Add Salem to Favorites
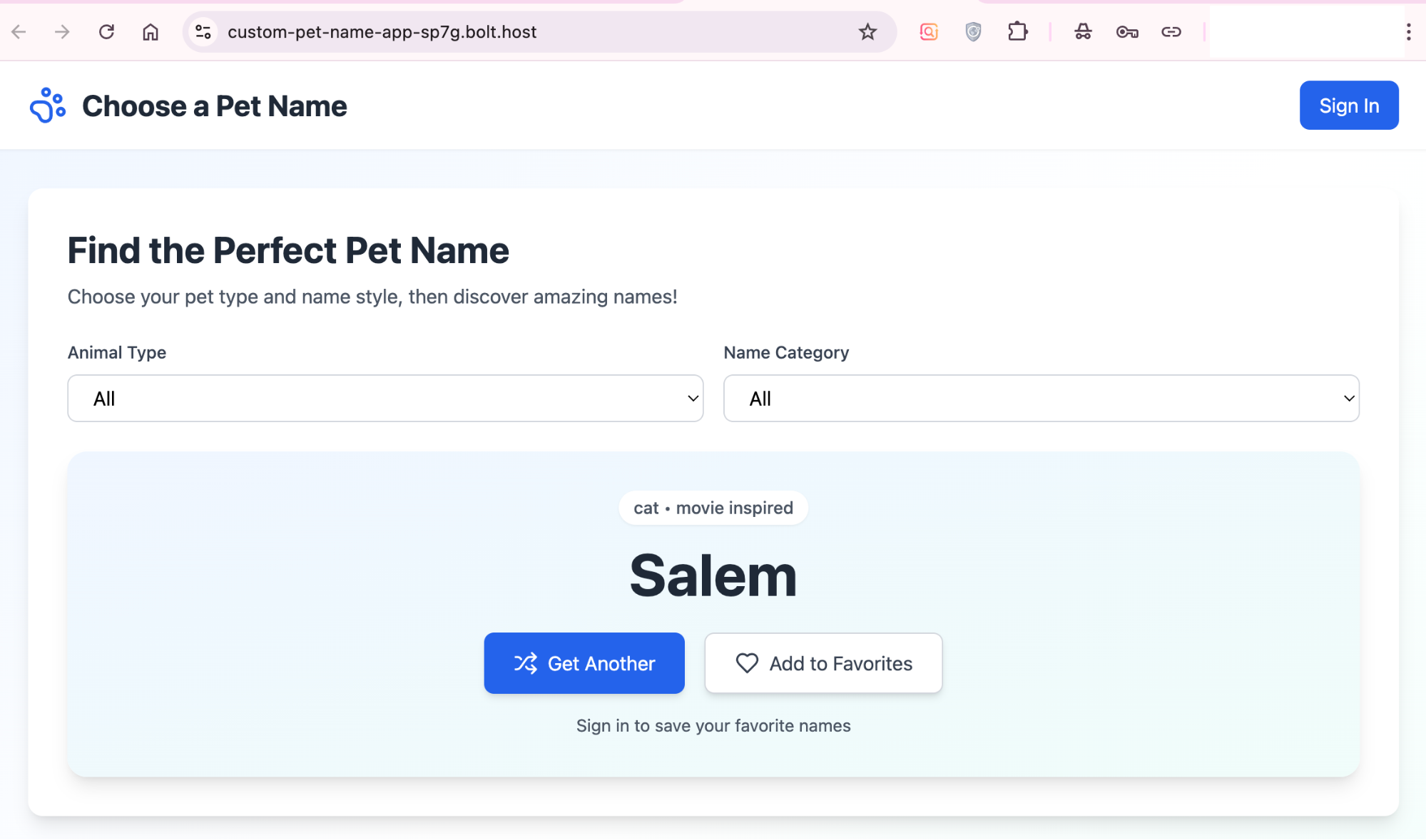This screenshot has height=840, width=1426. (x=823, y=663)
